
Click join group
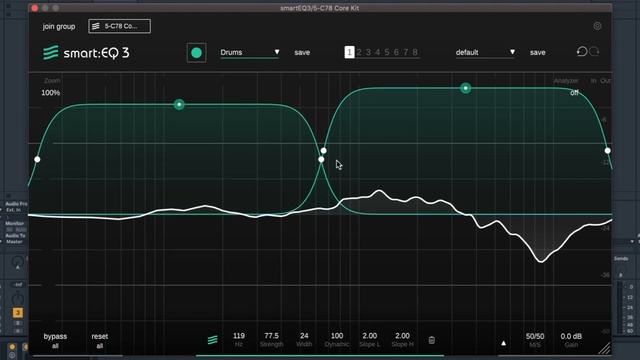[59, 27]
